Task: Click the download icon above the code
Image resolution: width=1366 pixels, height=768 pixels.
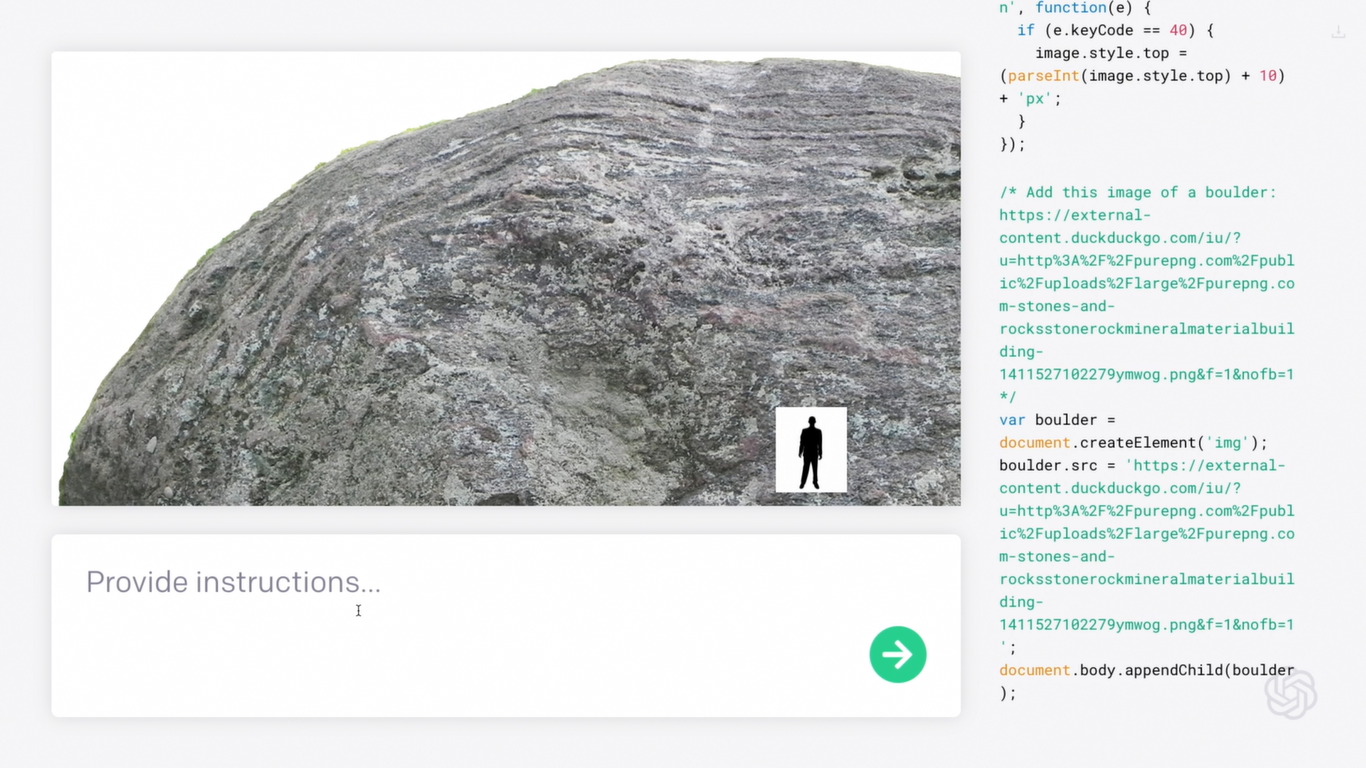Action: point(1338,33)
